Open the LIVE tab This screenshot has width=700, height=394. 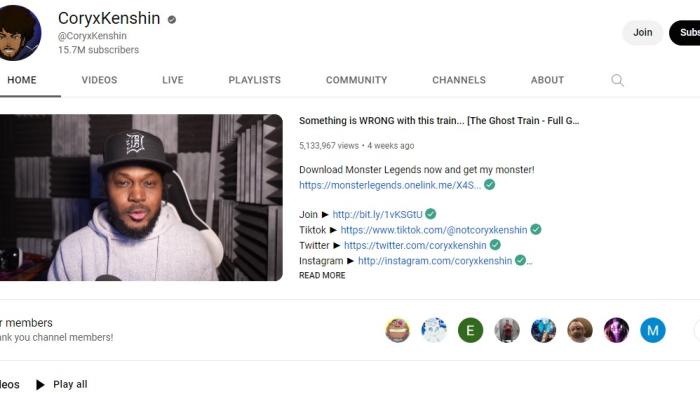coord(173,80)
